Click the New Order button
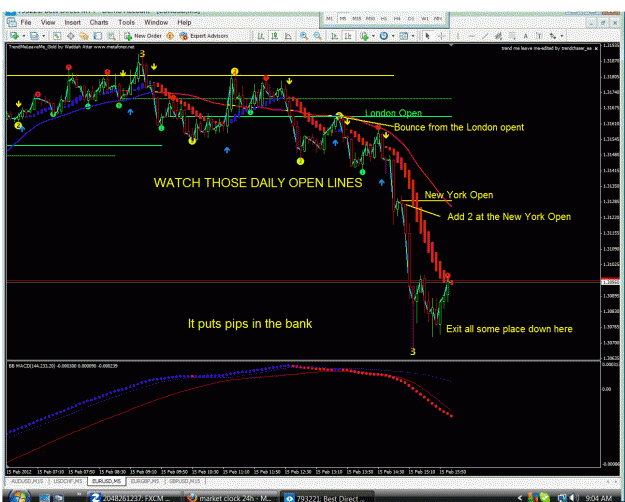This screenshot has width=625, height=502. (x=143, y=36)
